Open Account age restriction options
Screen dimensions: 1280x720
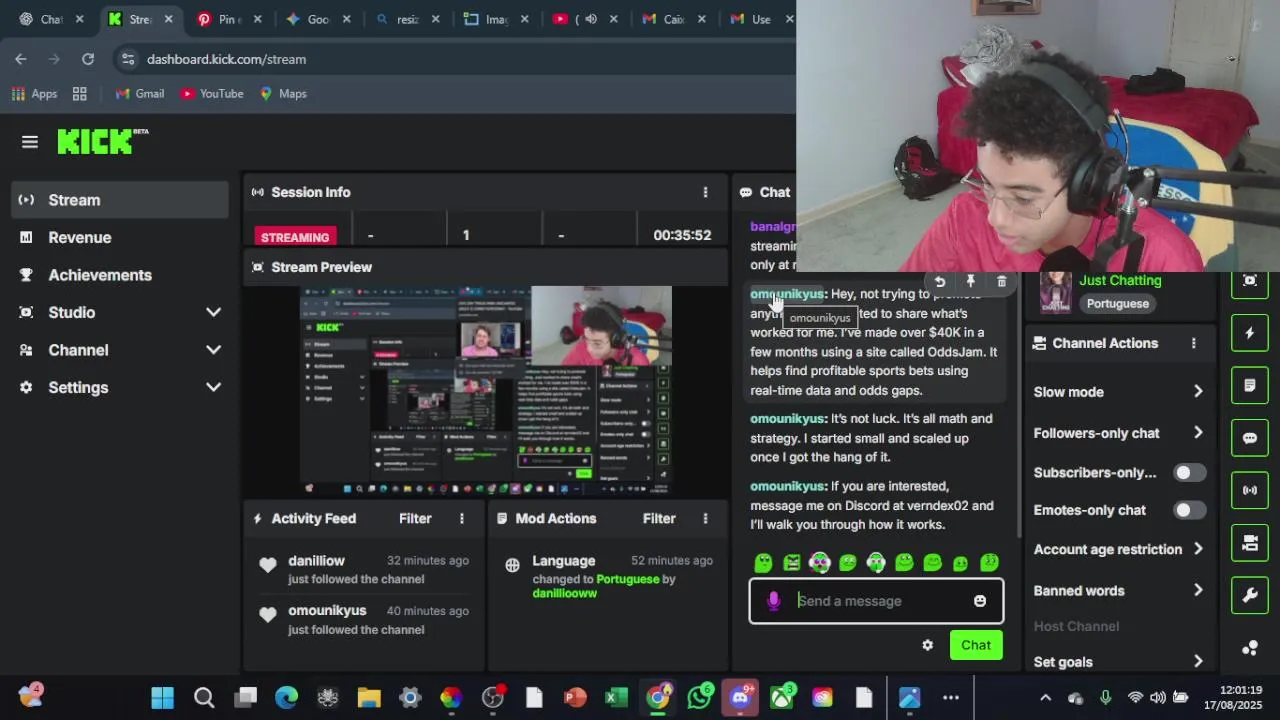click(1119, 549)
